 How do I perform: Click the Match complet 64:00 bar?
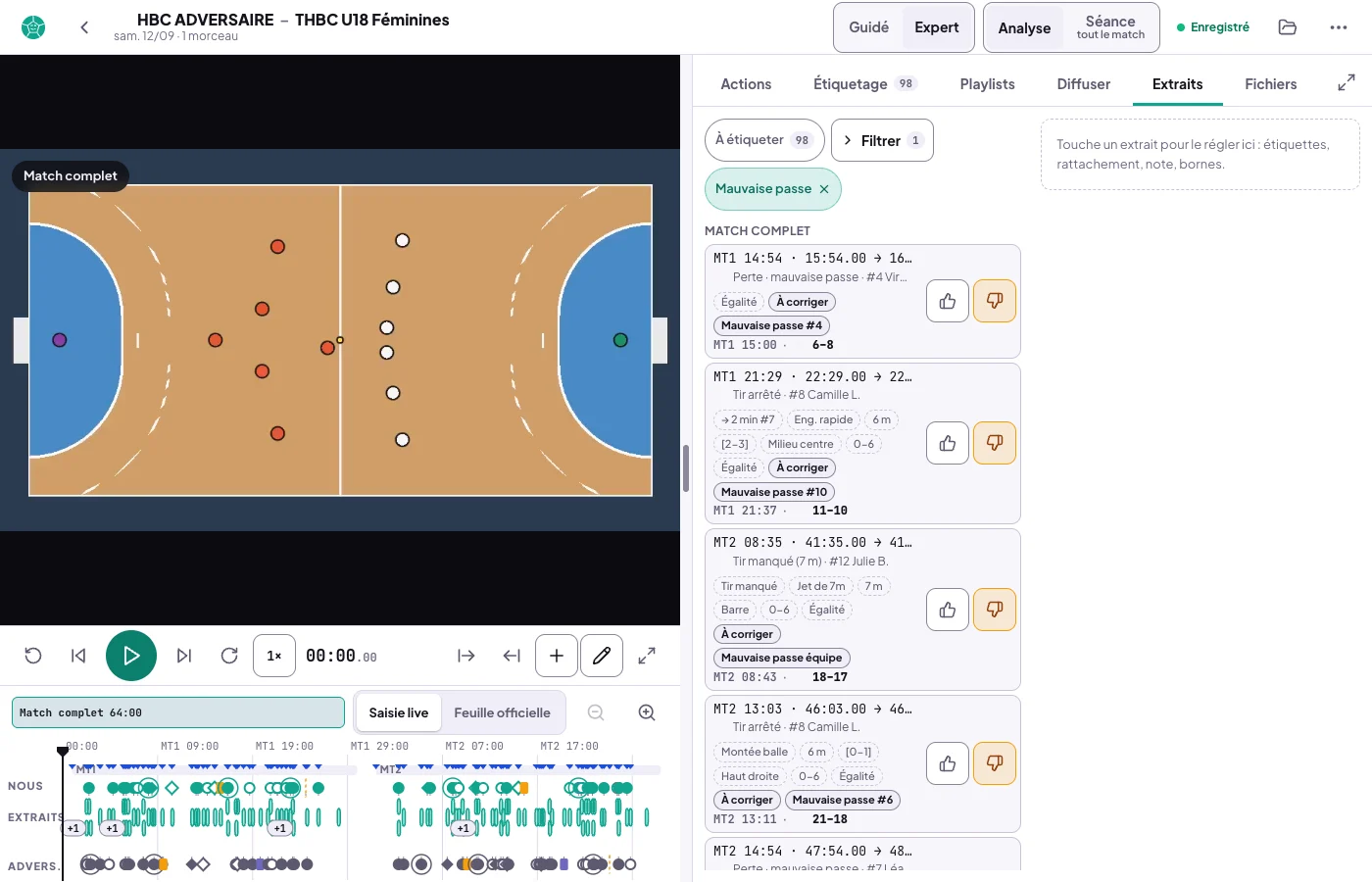(x=178, y=712)
